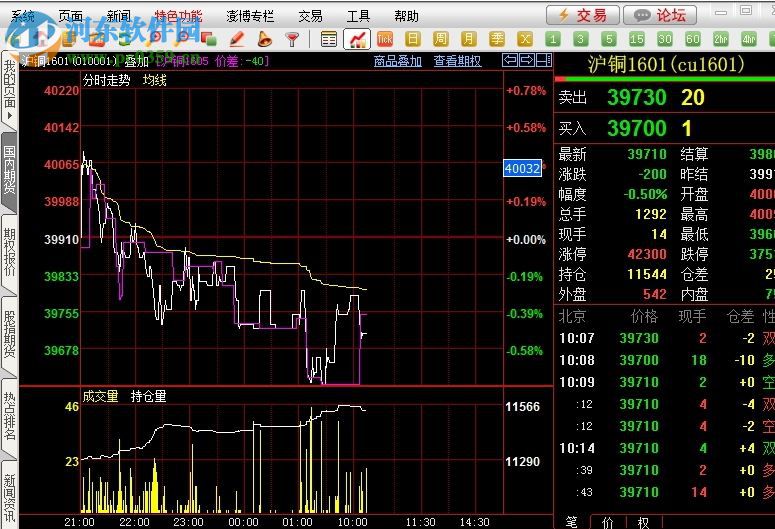Select the 3-minute period button
Viewport: 775px width, 529px height.
click(x=581, y=39)
